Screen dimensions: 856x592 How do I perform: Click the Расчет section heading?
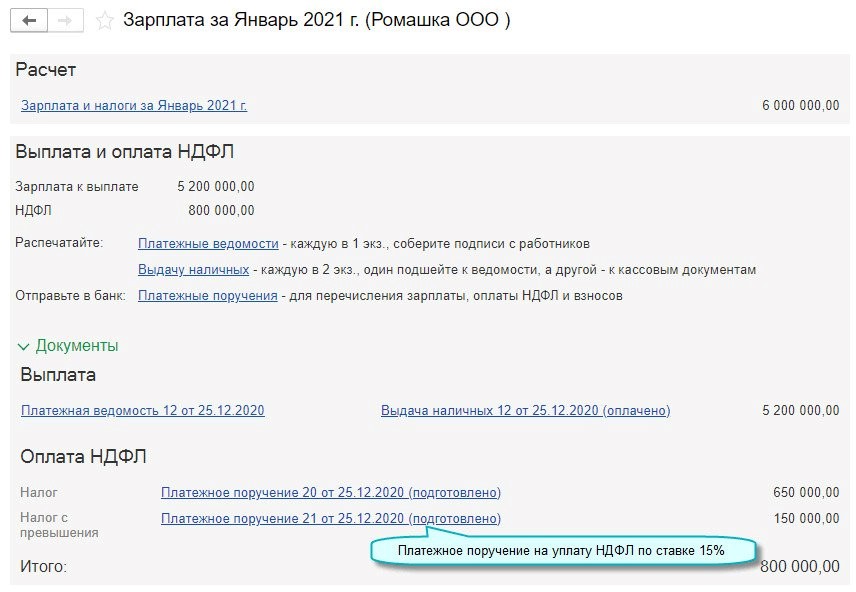pos(45,70)
